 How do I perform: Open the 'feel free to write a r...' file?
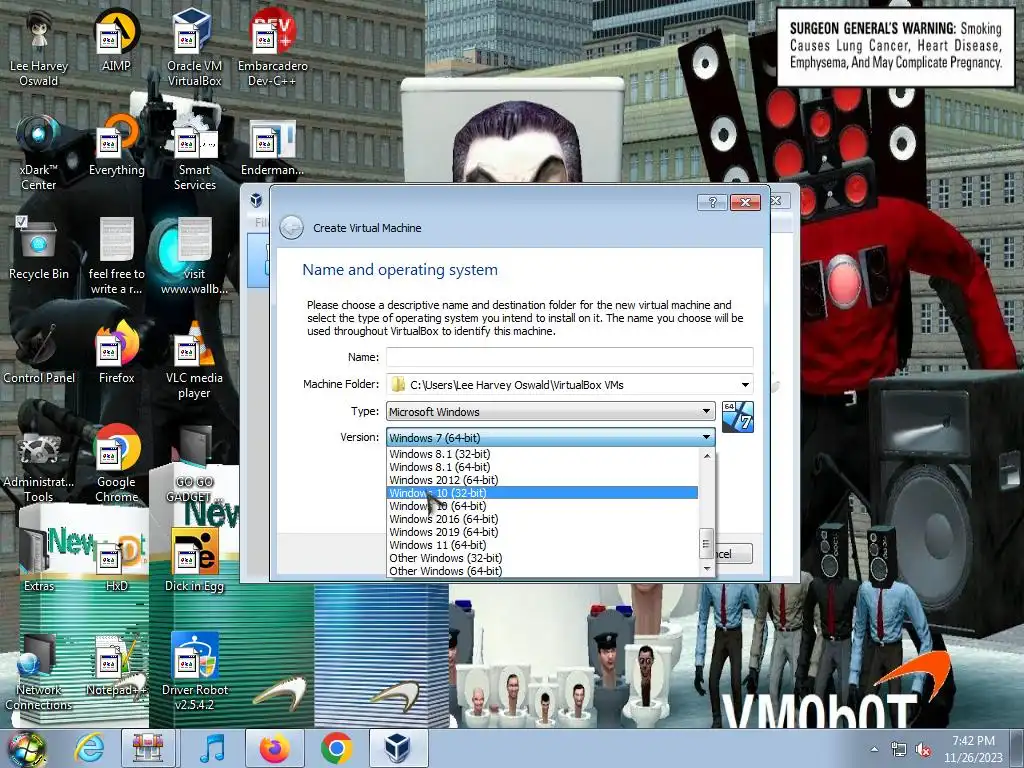(116, 256)
